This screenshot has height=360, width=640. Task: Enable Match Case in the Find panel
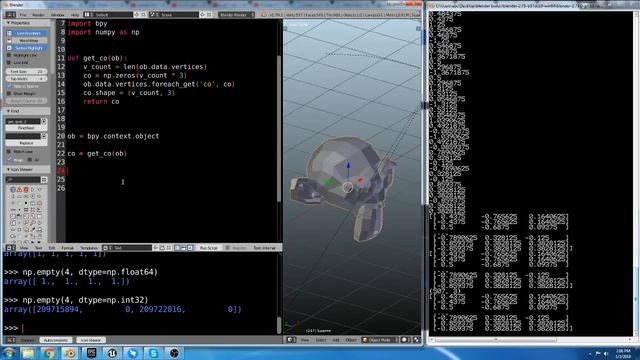pyautogui.click(x=9, y=151)
